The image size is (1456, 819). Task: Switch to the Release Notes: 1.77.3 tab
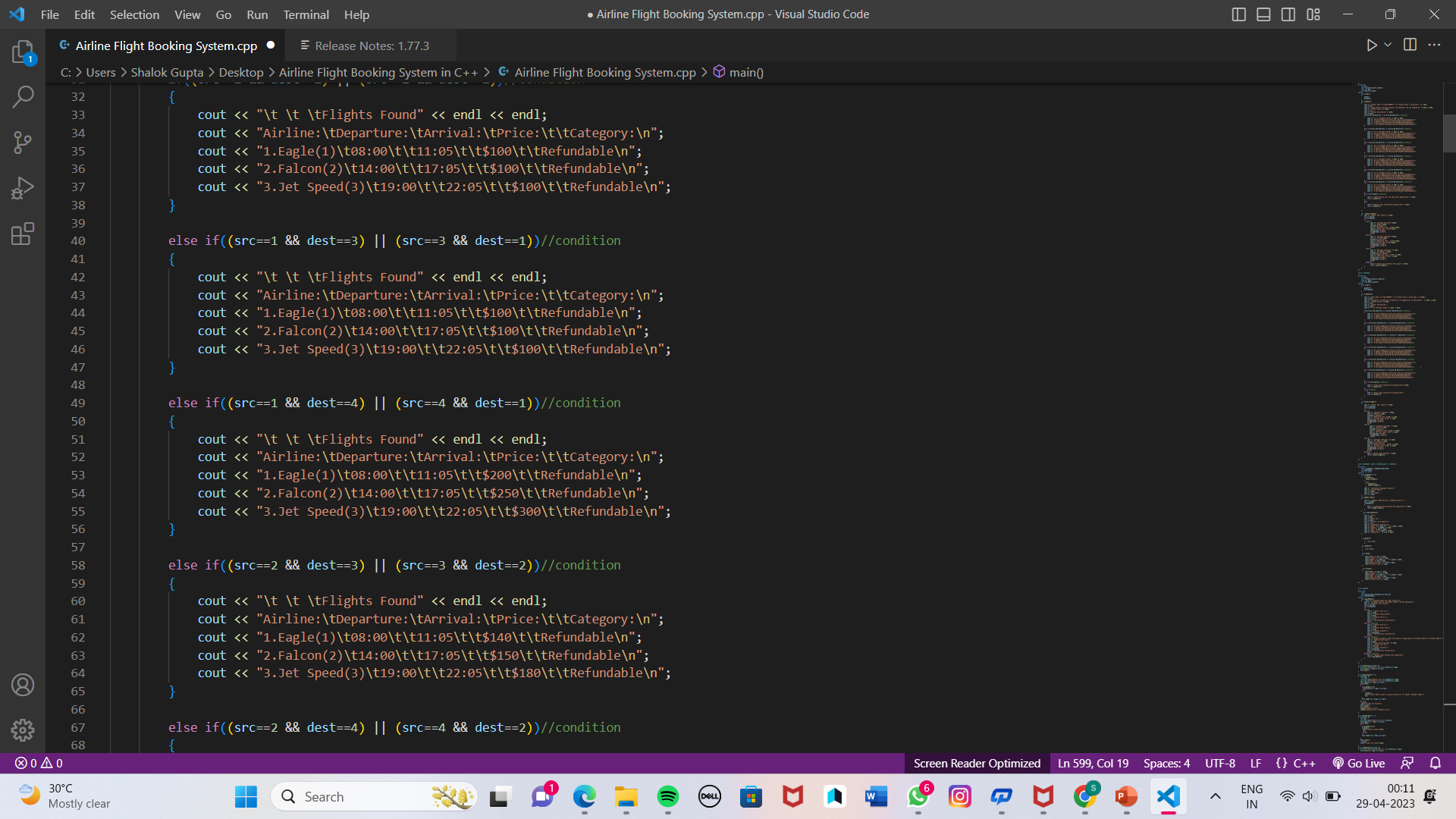(x=372, y=45)
